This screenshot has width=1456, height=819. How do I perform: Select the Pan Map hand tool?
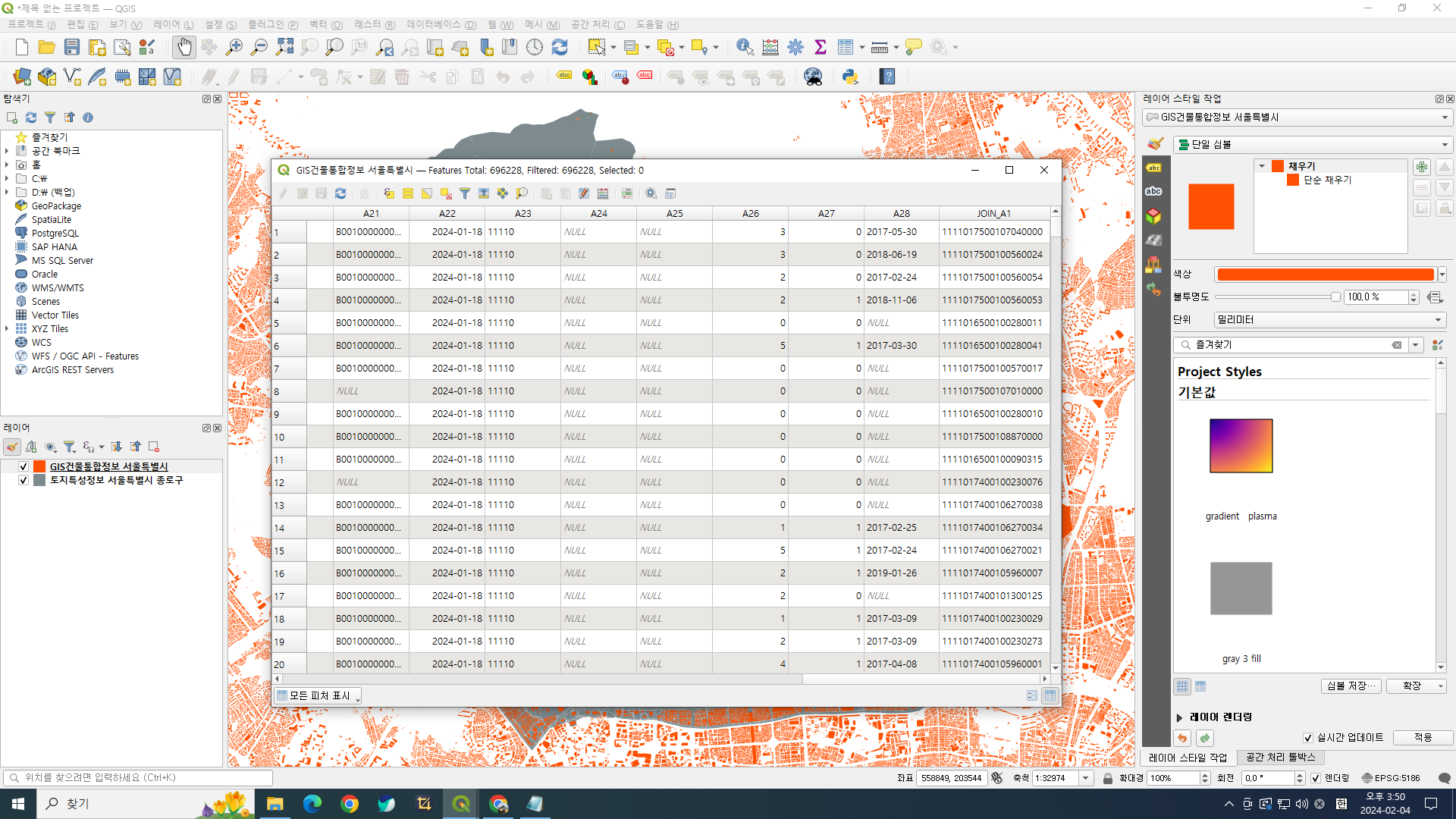[x=184, y=47]
